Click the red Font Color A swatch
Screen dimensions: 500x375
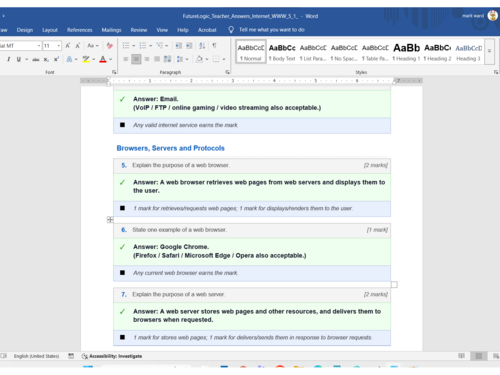click(x=103, y=59)
